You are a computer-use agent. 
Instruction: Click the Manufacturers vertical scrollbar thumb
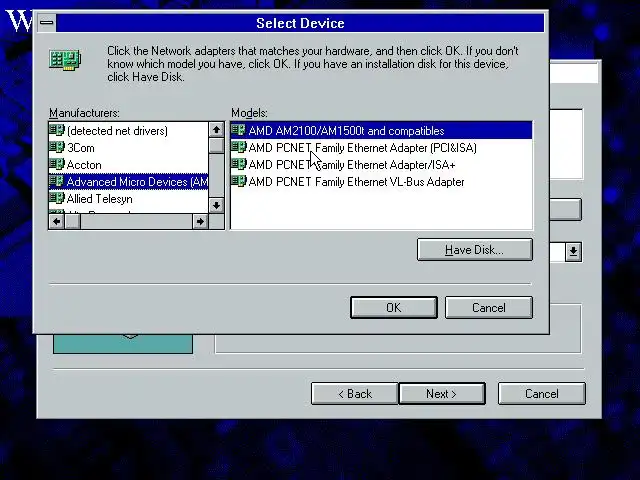(216, 146)
